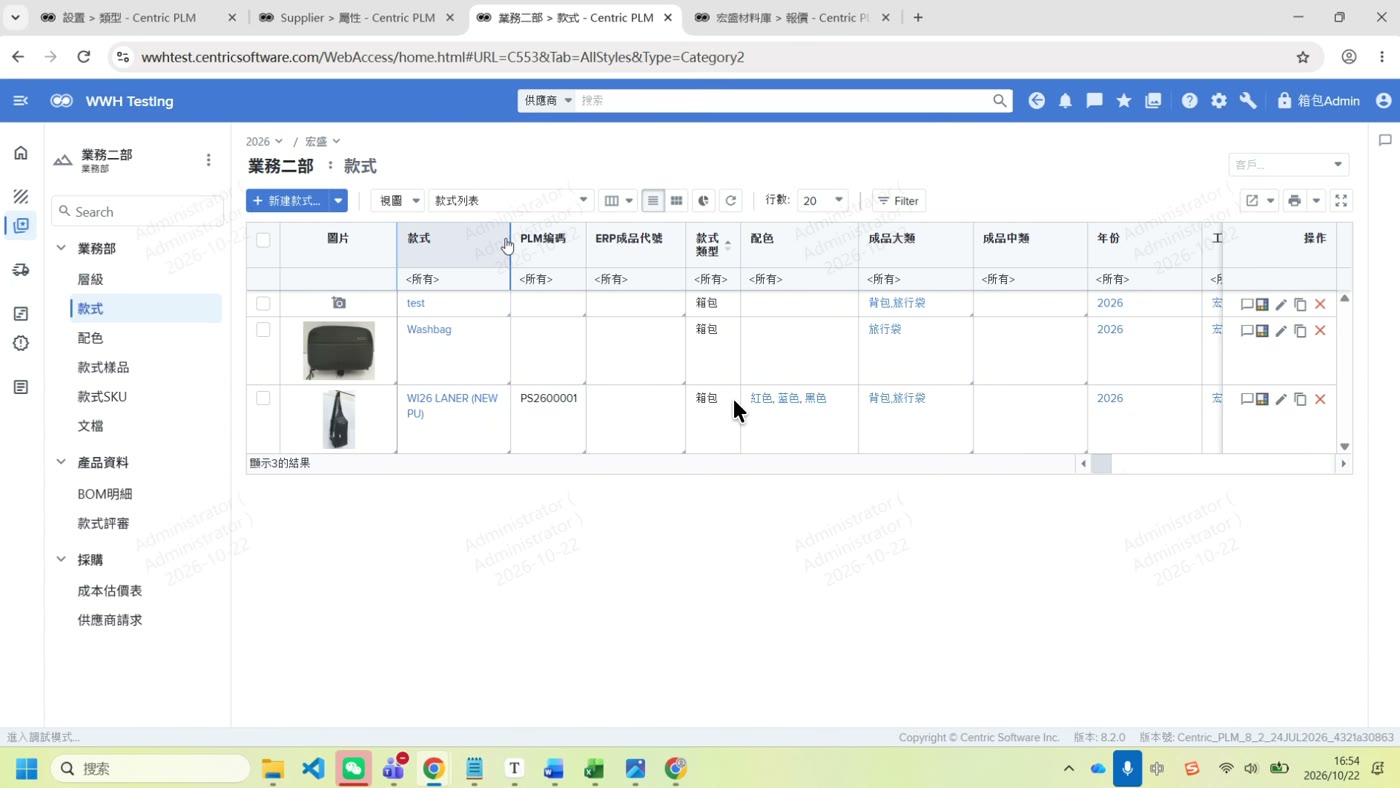This screenshot has height=788, width=1400.
Task: Open the truck sourcing icon in left rail
Action: pyautogui.click(x=21, y=270)
